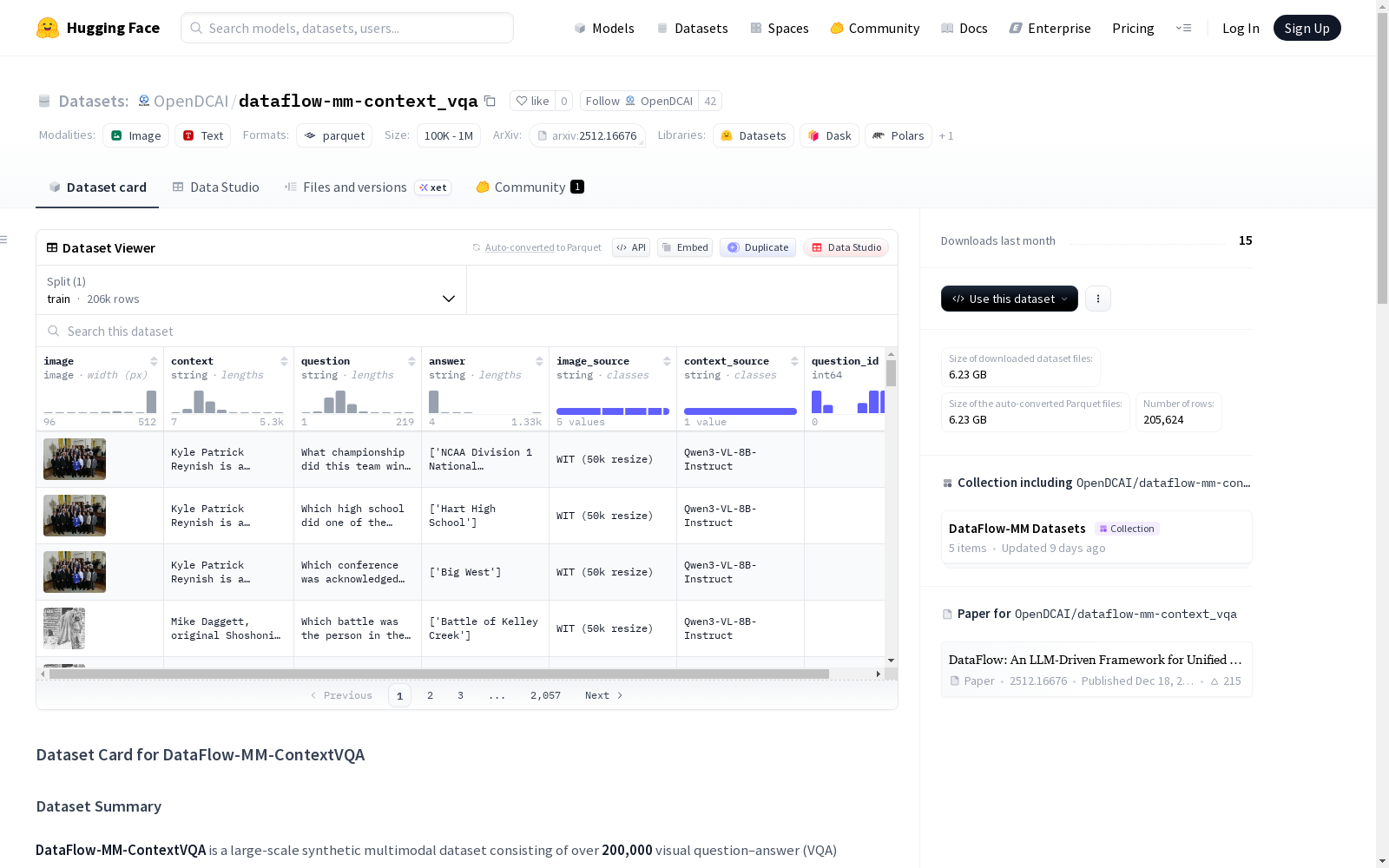
Task: Filter by the Image modality tag
Action: [136, 135]
